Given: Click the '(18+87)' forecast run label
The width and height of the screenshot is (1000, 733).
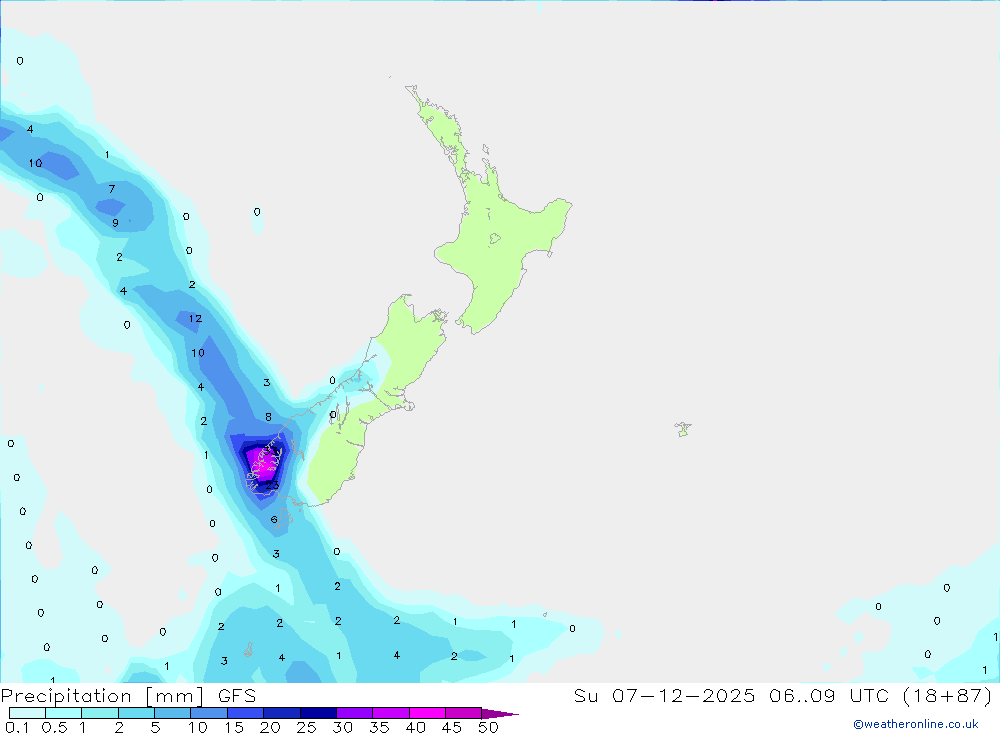Looking at the screenshot, I should point(948,695).
